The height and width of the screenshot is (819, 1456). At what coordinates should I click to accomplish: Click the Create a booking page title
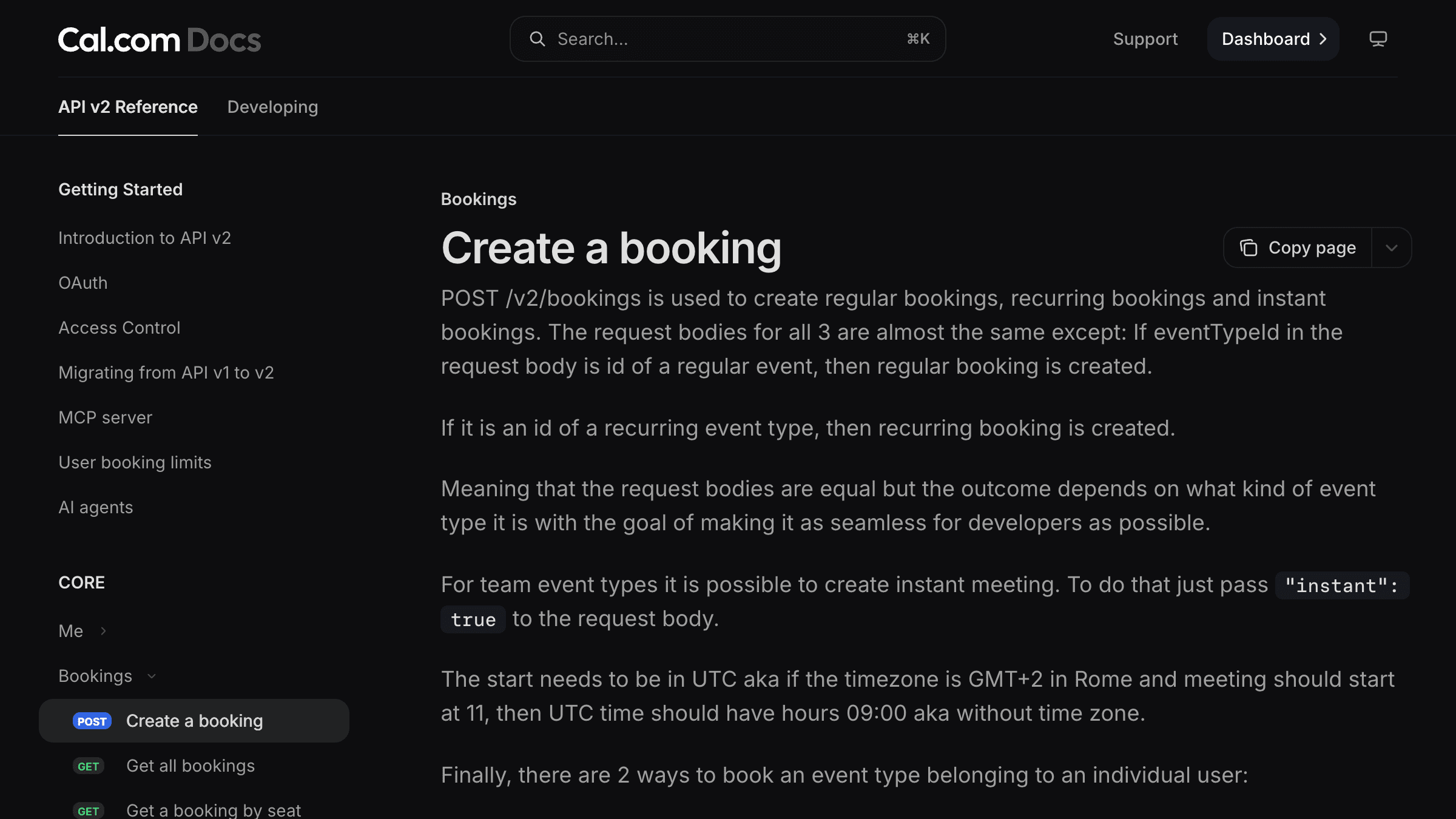611,248
